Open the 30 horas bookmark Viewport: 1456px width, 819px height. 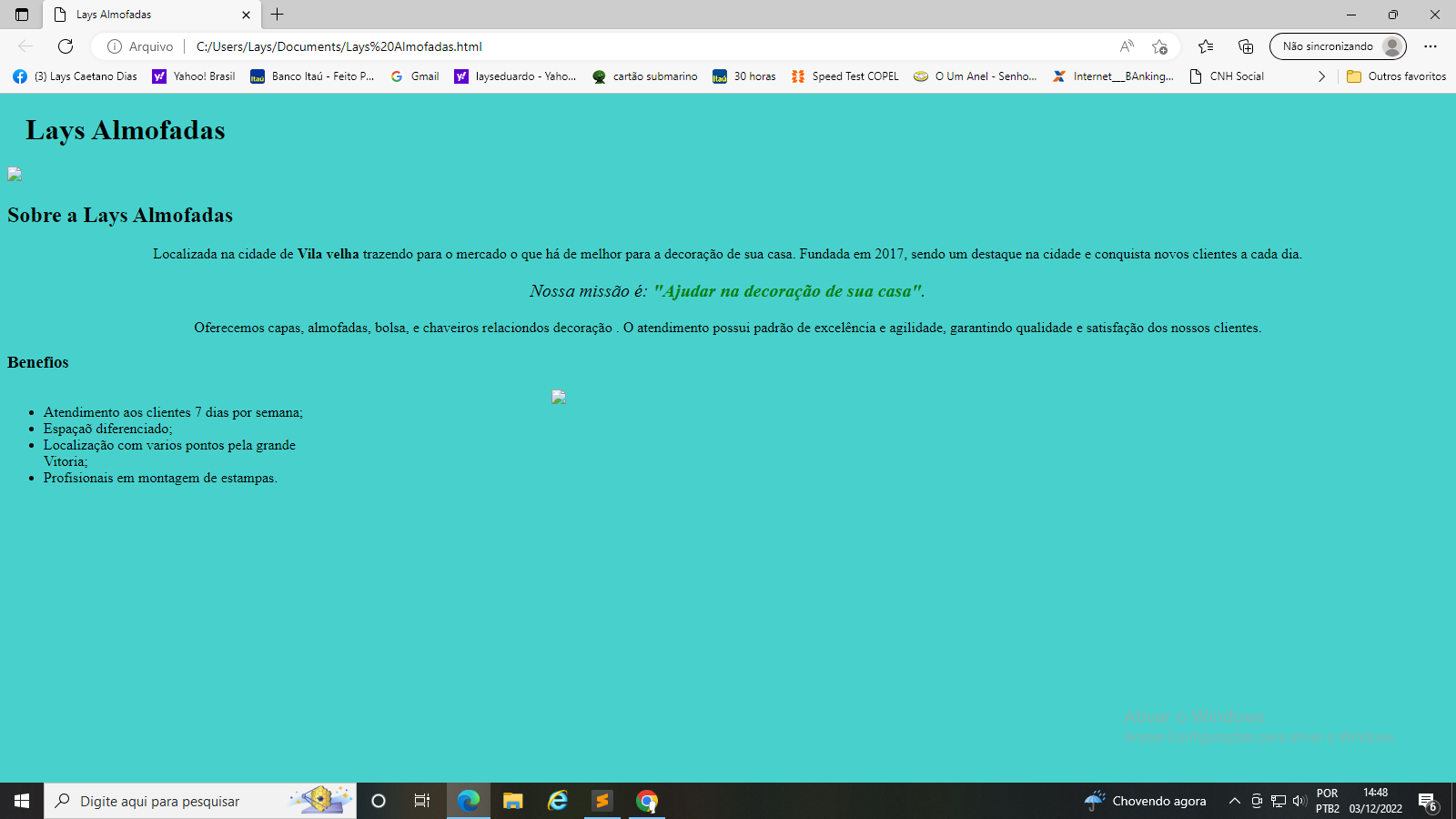point(744,76)
